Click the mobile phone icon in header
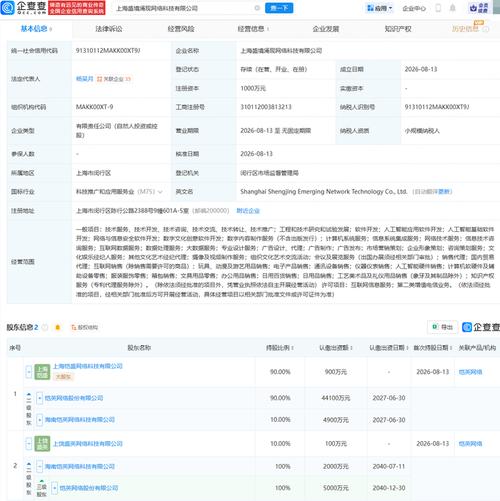Viewport: 500px width, 501px height. pos(438,8)
